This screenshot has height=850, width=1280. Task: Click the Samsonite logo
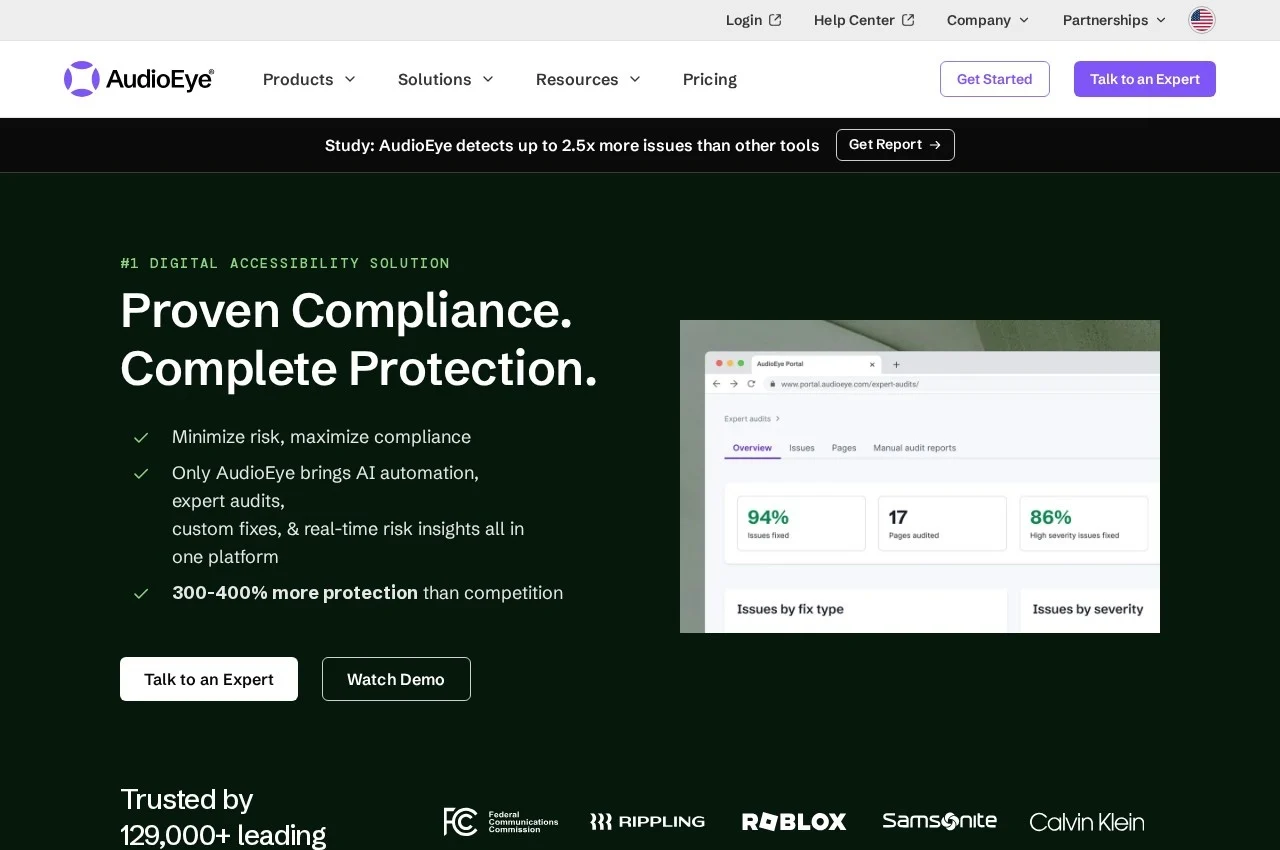(940, 821)
